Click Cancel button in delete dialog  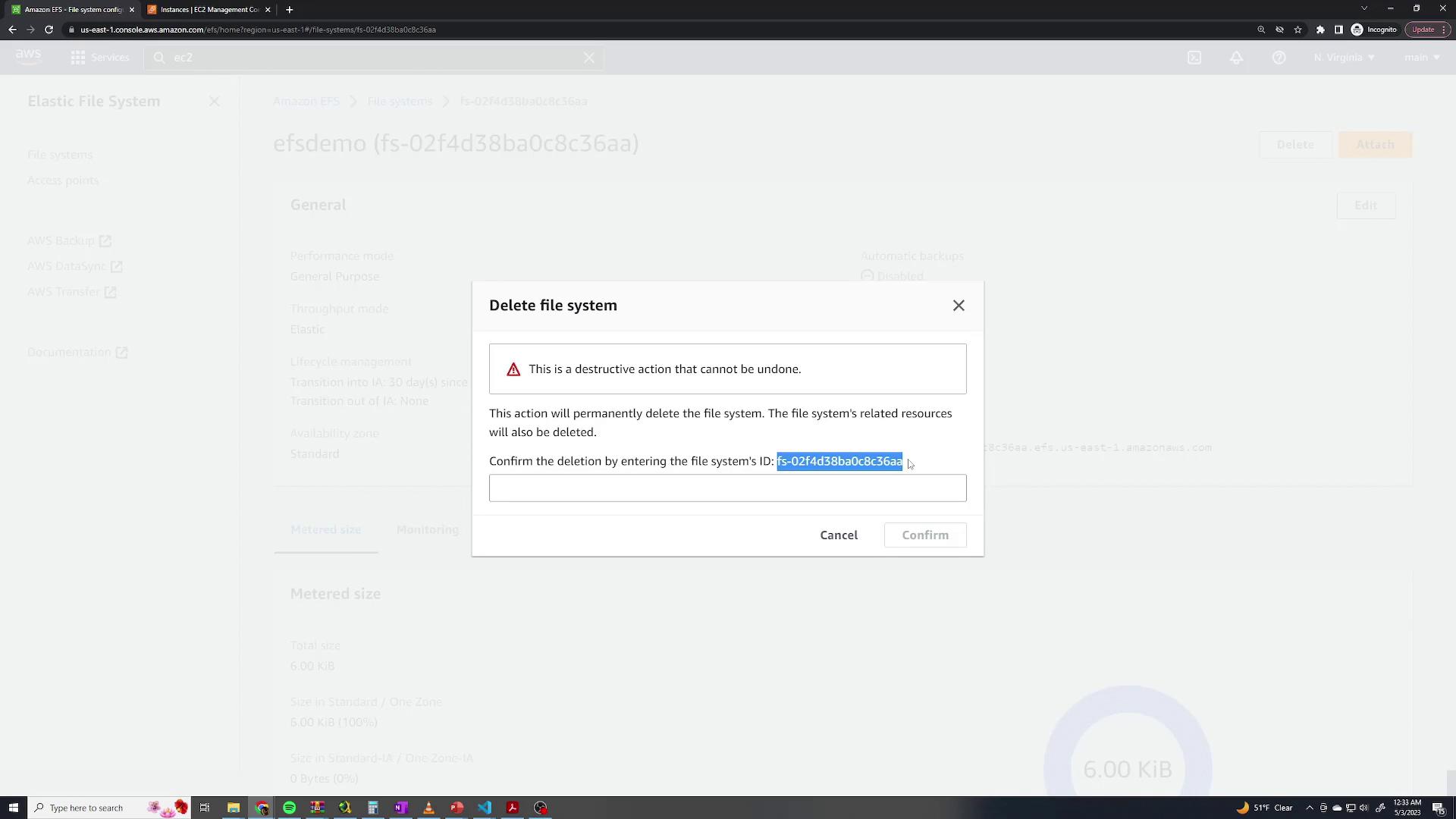[838, 534]
